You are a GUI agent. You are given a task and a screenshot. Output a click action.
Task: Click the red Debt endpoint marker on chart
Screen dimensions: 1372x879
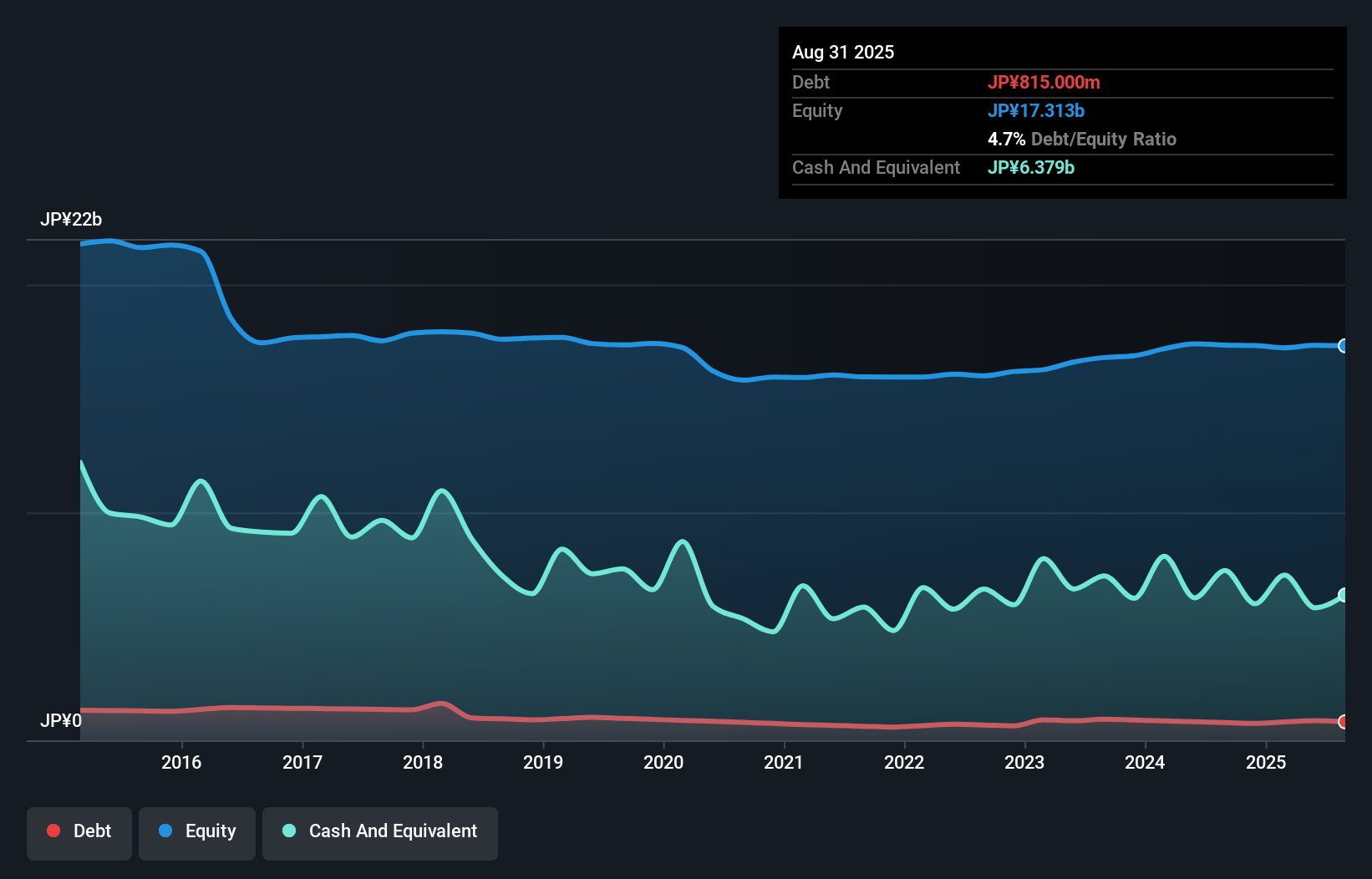tap(1343, 722)
